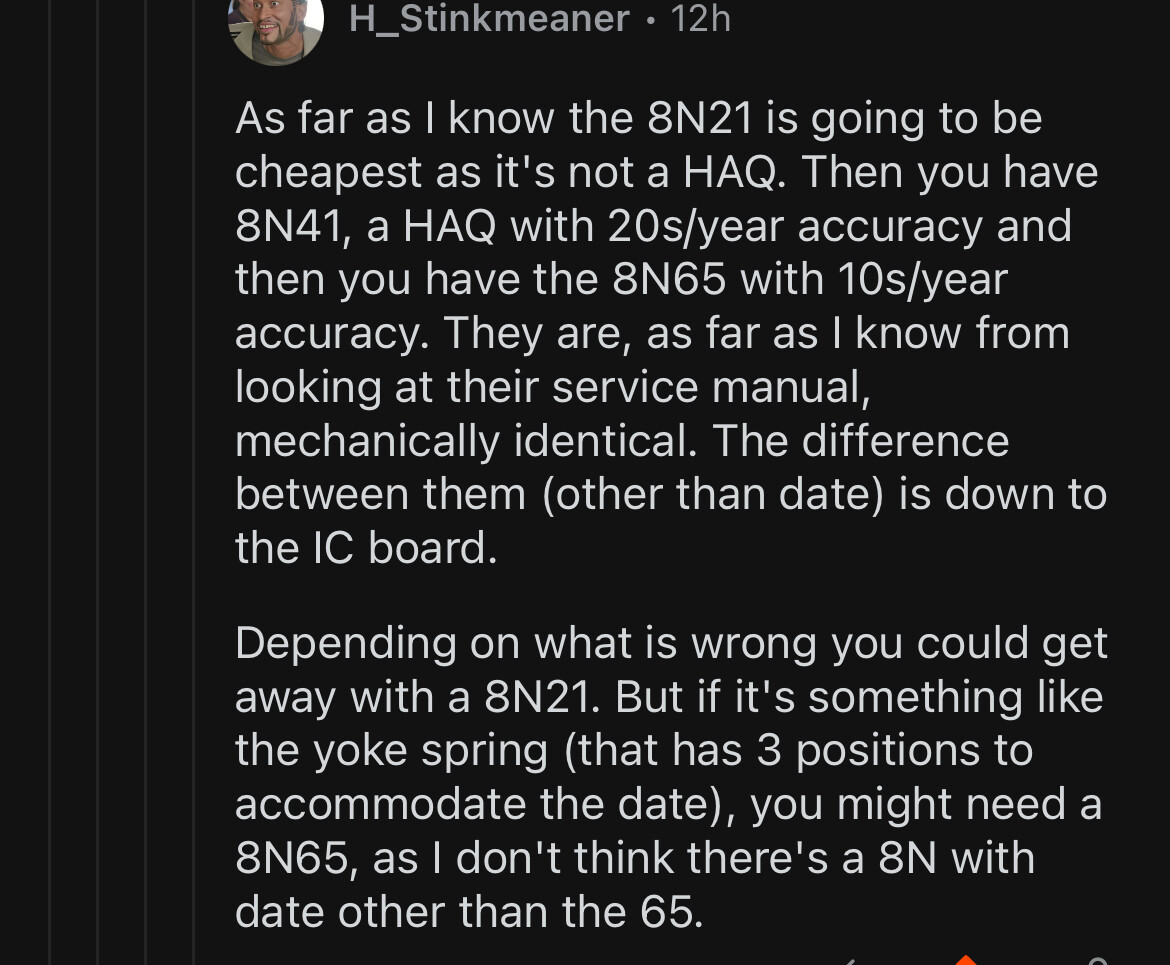Collapse comment via innermost indent line
Viewport: 1170px width, 965px height.
click(x=194, y=482)
